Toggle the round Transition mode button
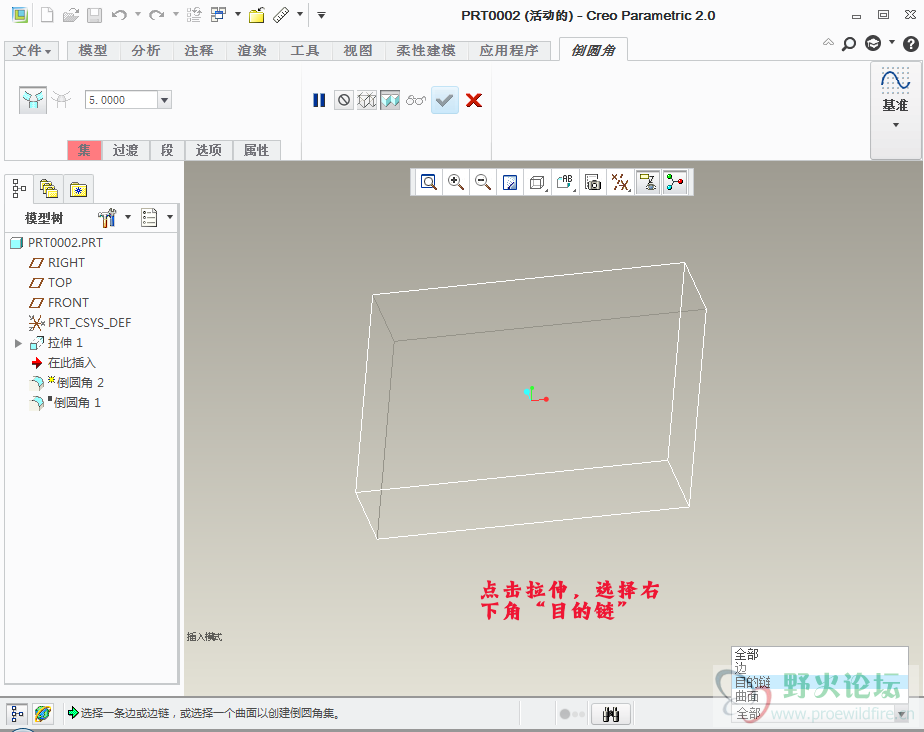 (61, 100)
